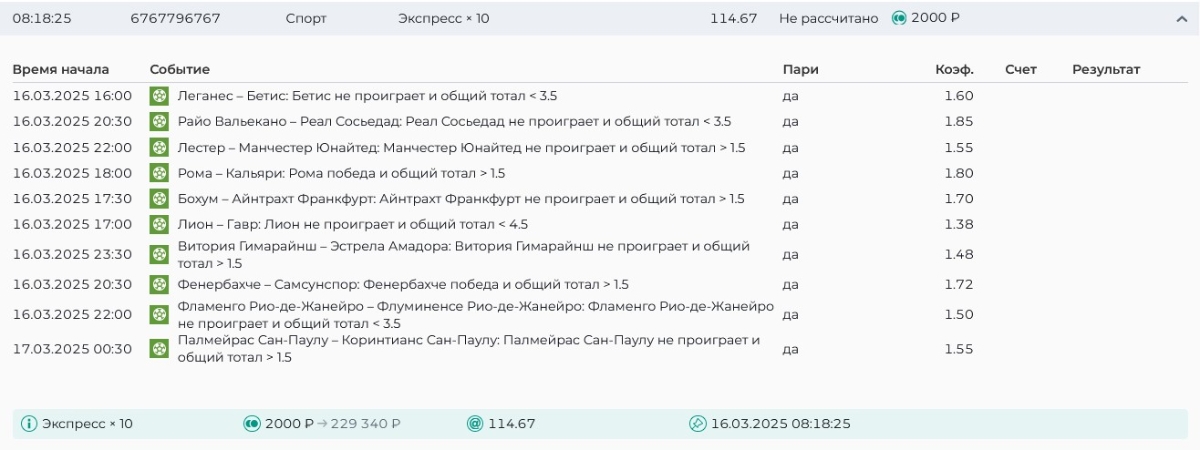The height and width of the screenshot is (450, 1200).
Task: Click the 1.38 coefficient for Лион – Гавр
Action: pos(959,224)
